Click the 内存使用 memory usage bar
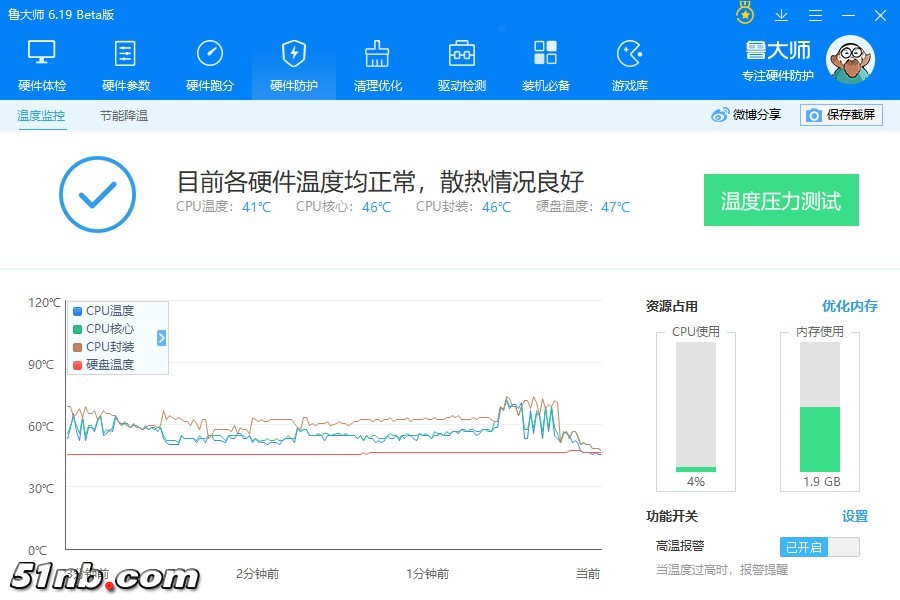This screenshot has width=900, height=600. point(819,406)
